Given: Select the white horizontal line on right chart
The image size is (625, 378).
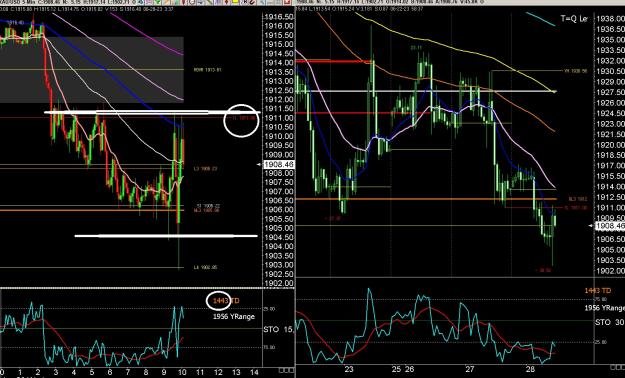Looking at the screenshot, I should point(426,91).
